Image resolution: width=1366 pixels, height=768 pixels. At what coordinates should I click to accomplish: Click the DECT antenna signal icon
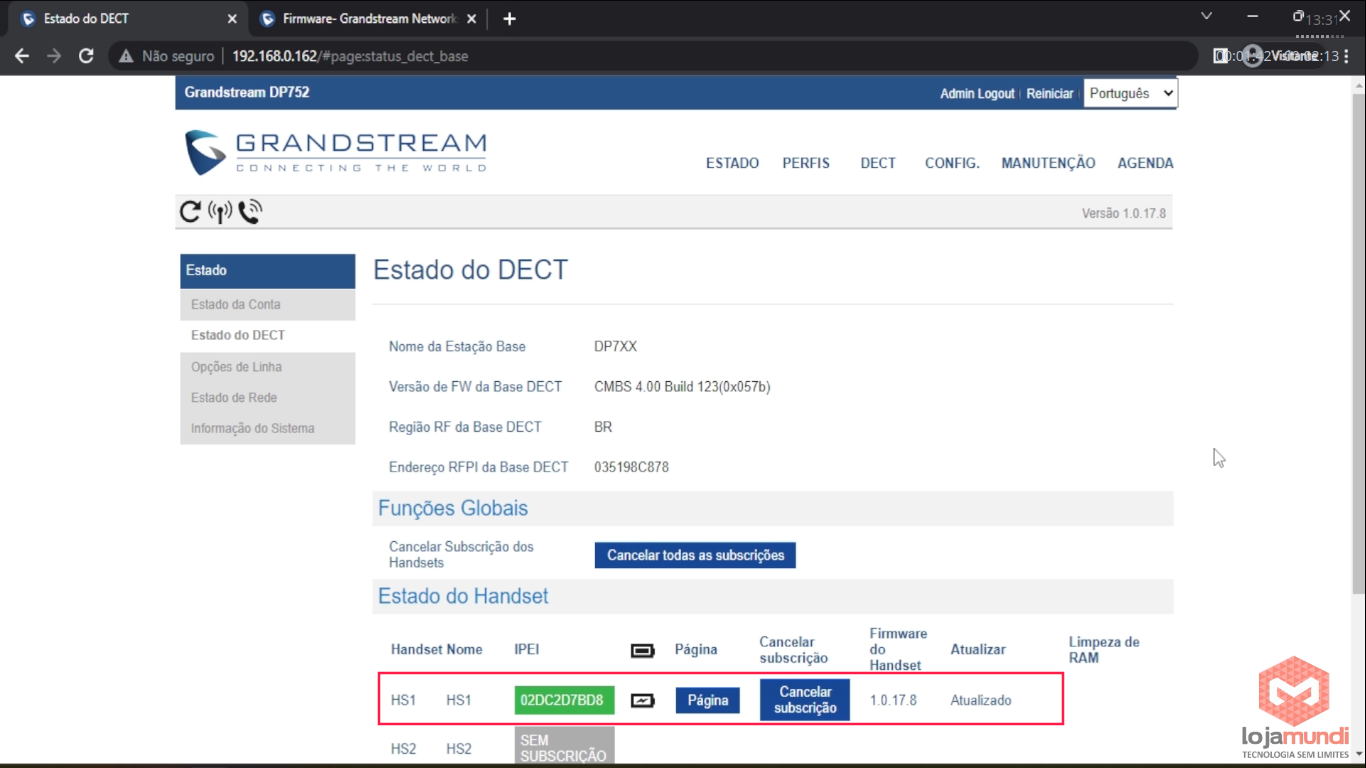coord(220,211)
